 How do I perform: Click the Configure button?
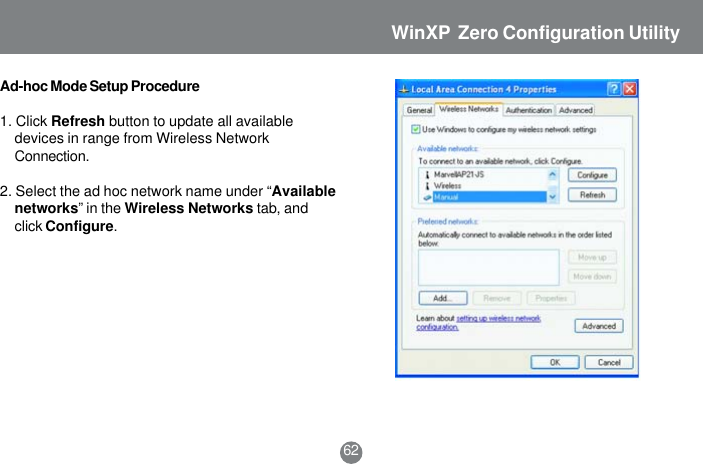click(592, 175)
